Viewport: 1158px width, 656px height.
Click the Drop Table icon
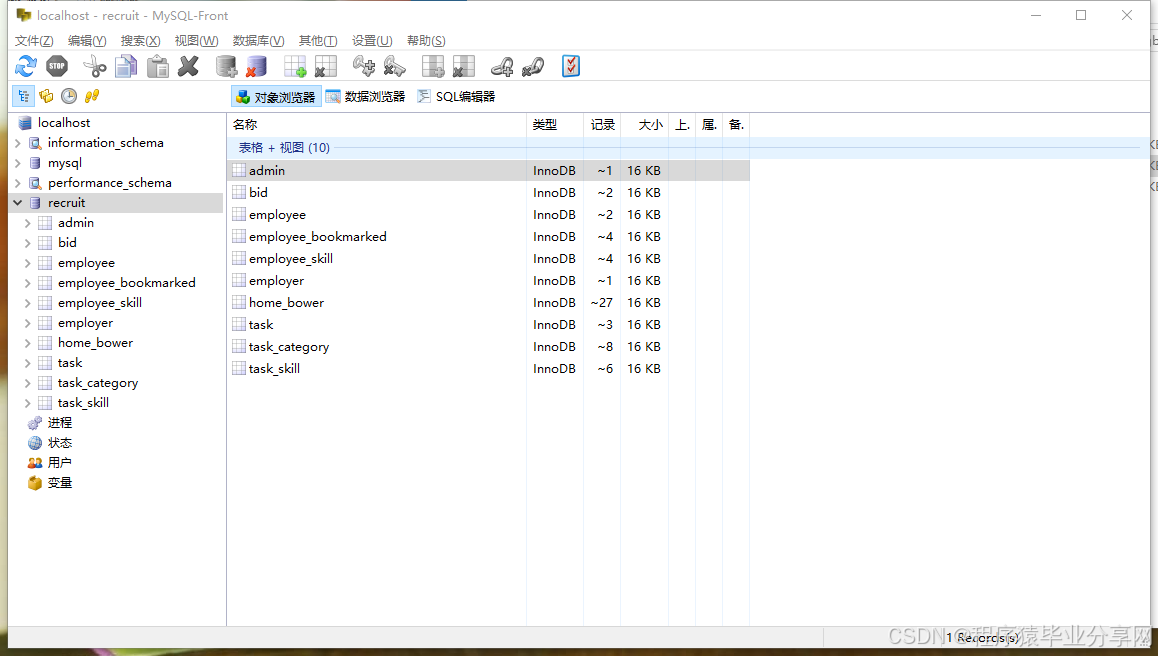(325, 66)
